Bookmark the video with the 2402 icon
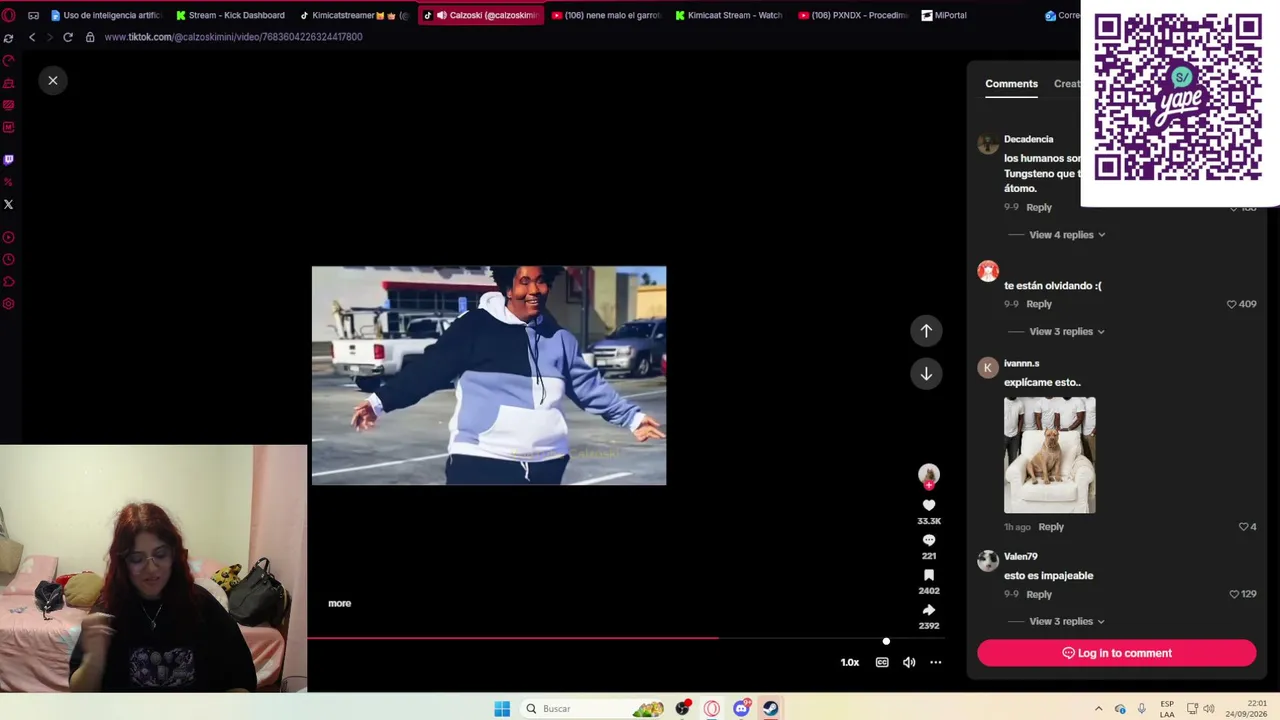 929,575
